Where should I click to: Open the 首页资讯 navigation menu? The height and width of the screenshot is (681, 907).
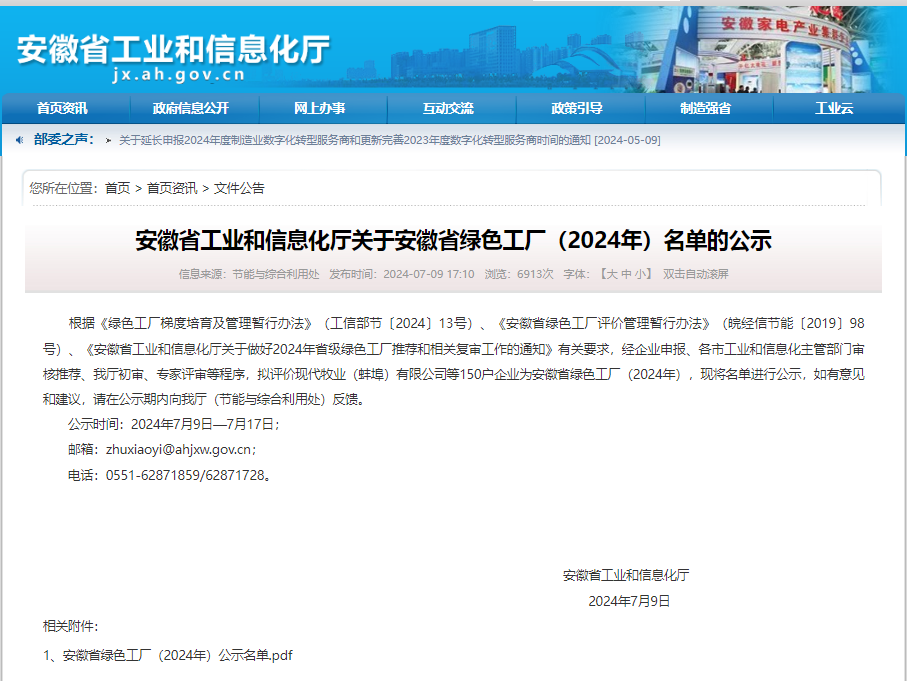click(x=62, y=108)
